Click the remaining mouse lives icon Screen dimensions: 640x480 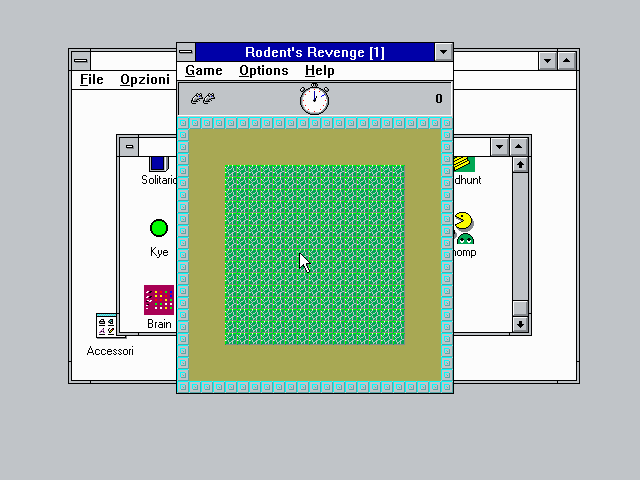click(x=203, y=98)
